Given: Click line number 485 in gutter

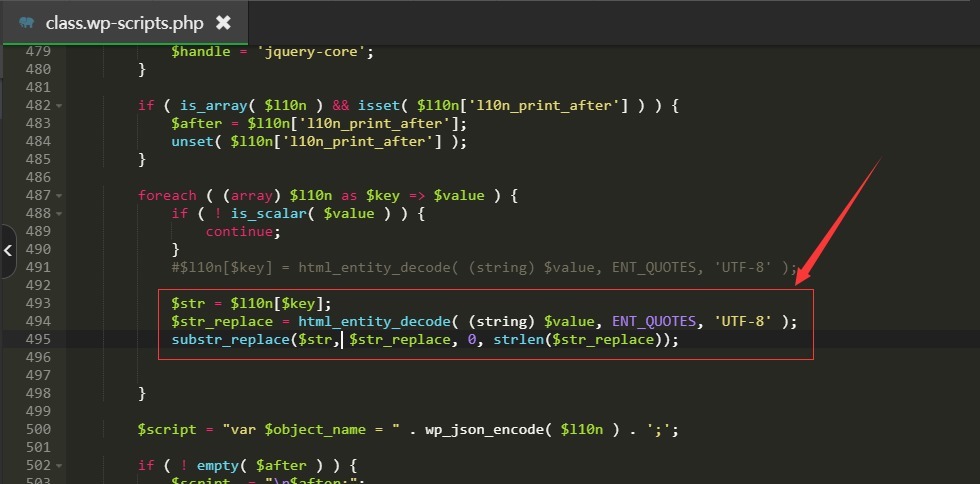Looking at the screenshot, I should [x=38, y=159].
